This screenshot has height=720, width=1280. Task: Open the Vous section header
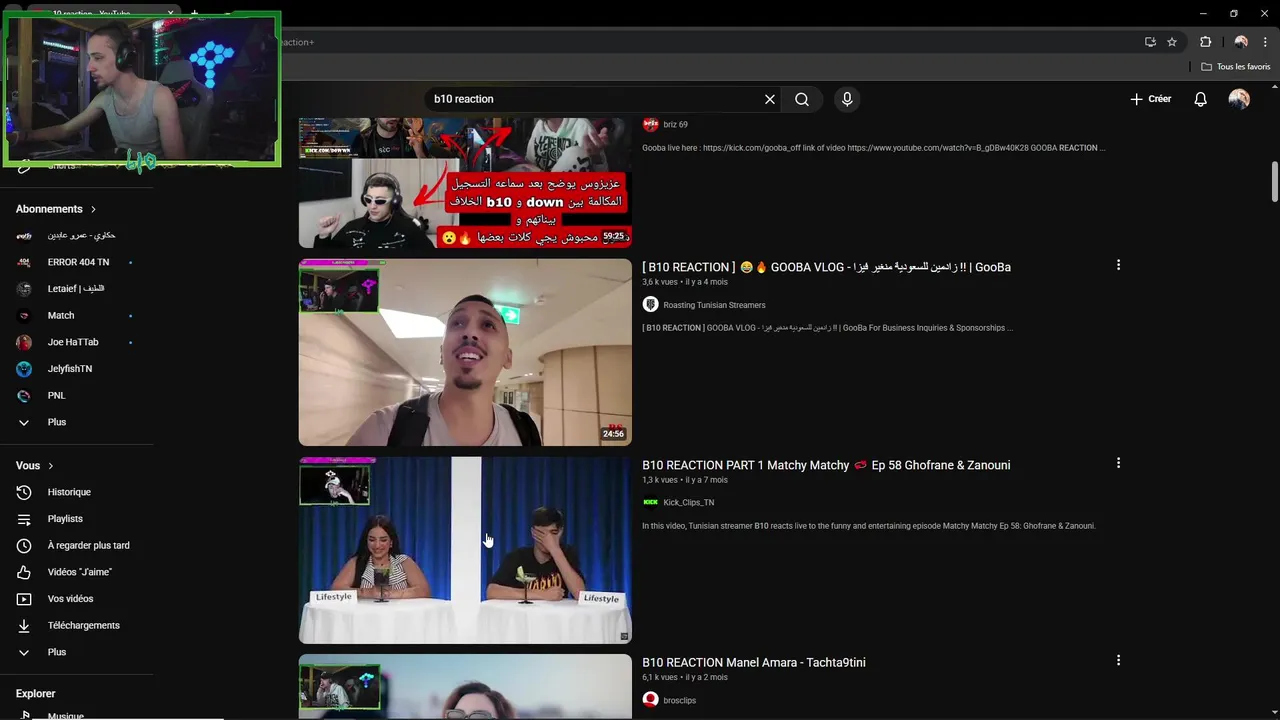(35, 466)
